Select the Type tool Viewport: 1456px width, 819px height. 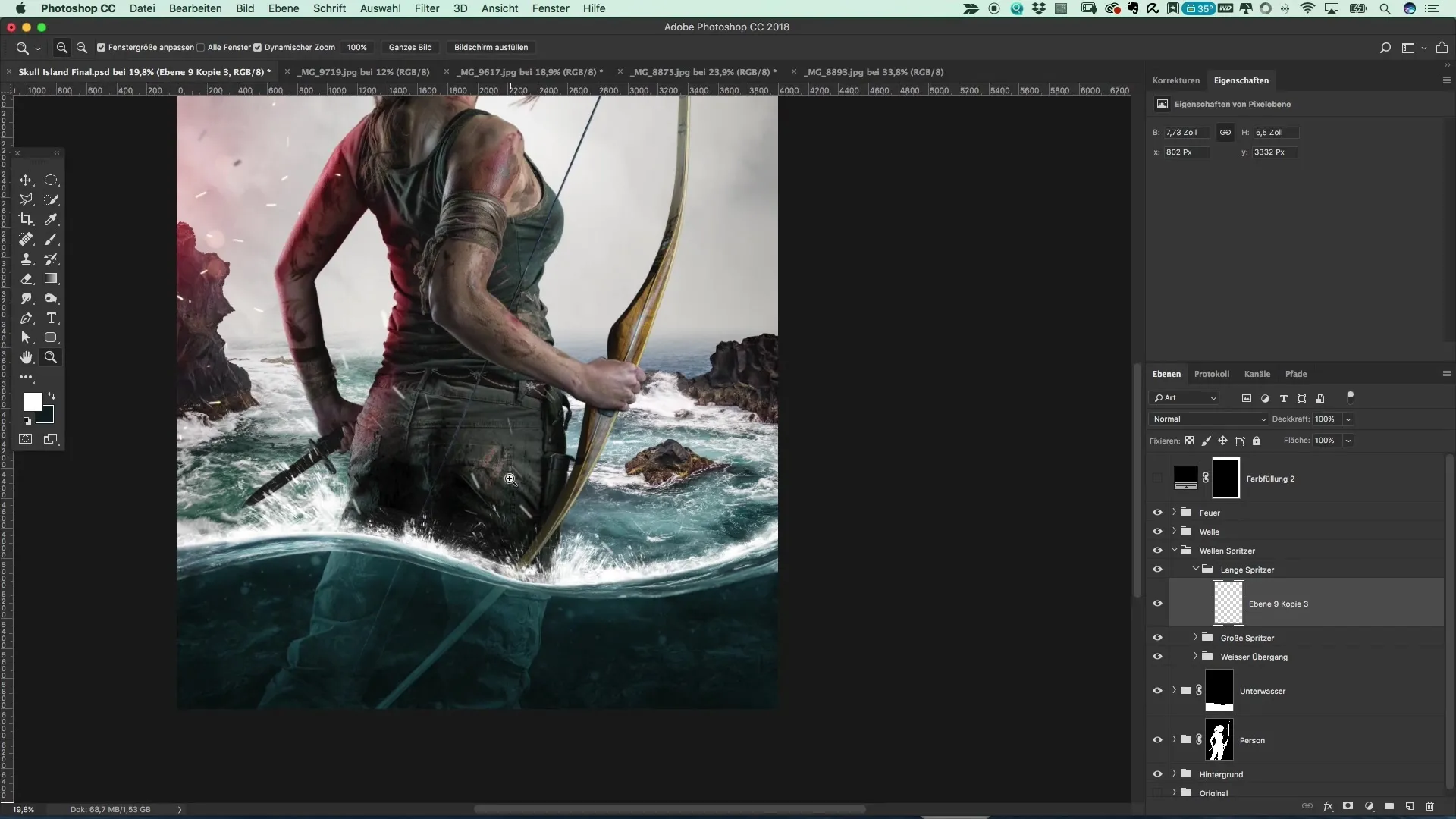(51, 318)
